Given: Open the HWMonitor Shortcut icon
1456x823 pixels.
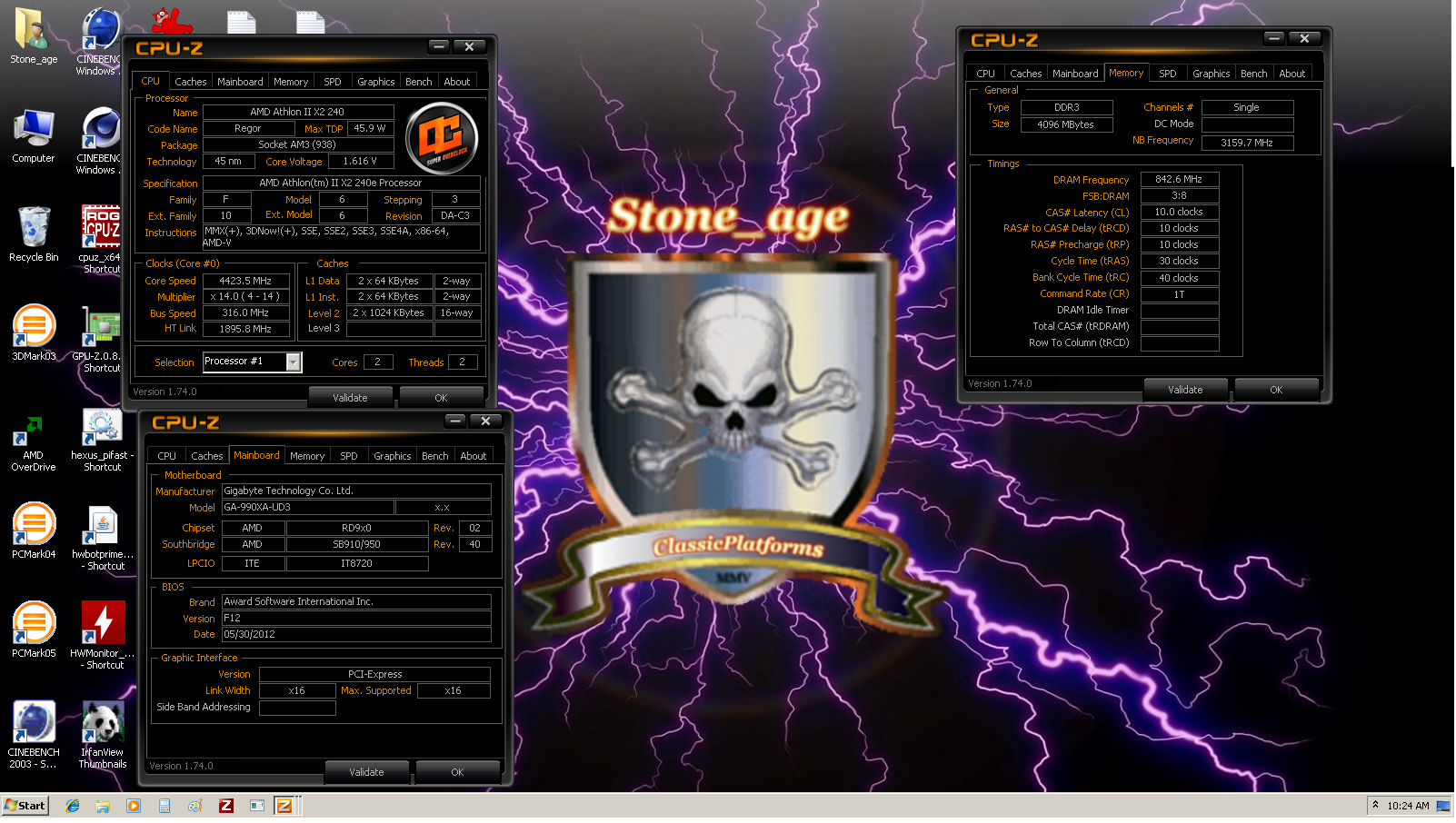Looking at the screenshot, I should pyautogui.click(x=102, y=635).
